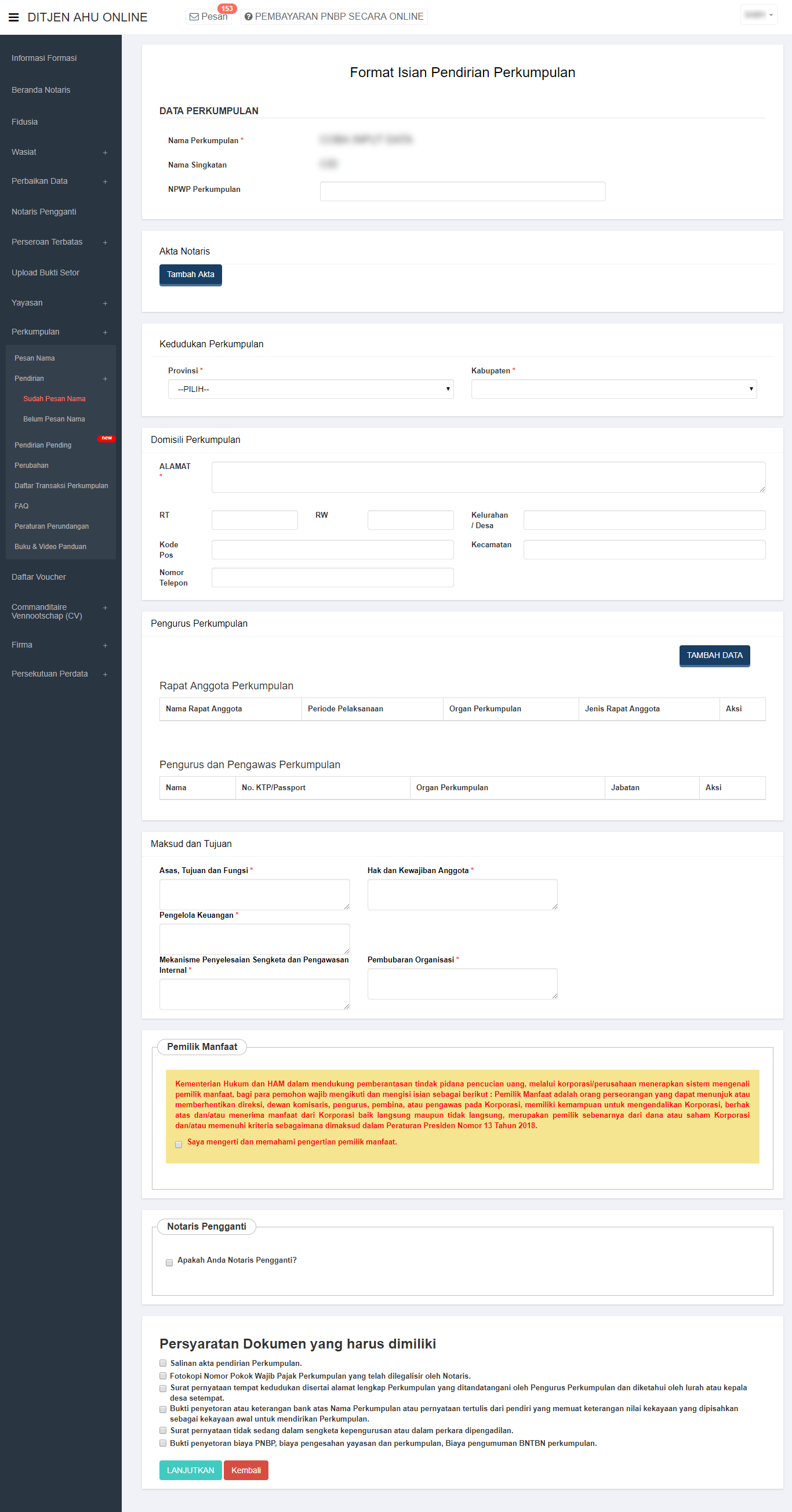The height and width of the screenshot is (1512, 792).
Task: Click the NPWP Perkumpulan input field
Action: click(462, 191)
